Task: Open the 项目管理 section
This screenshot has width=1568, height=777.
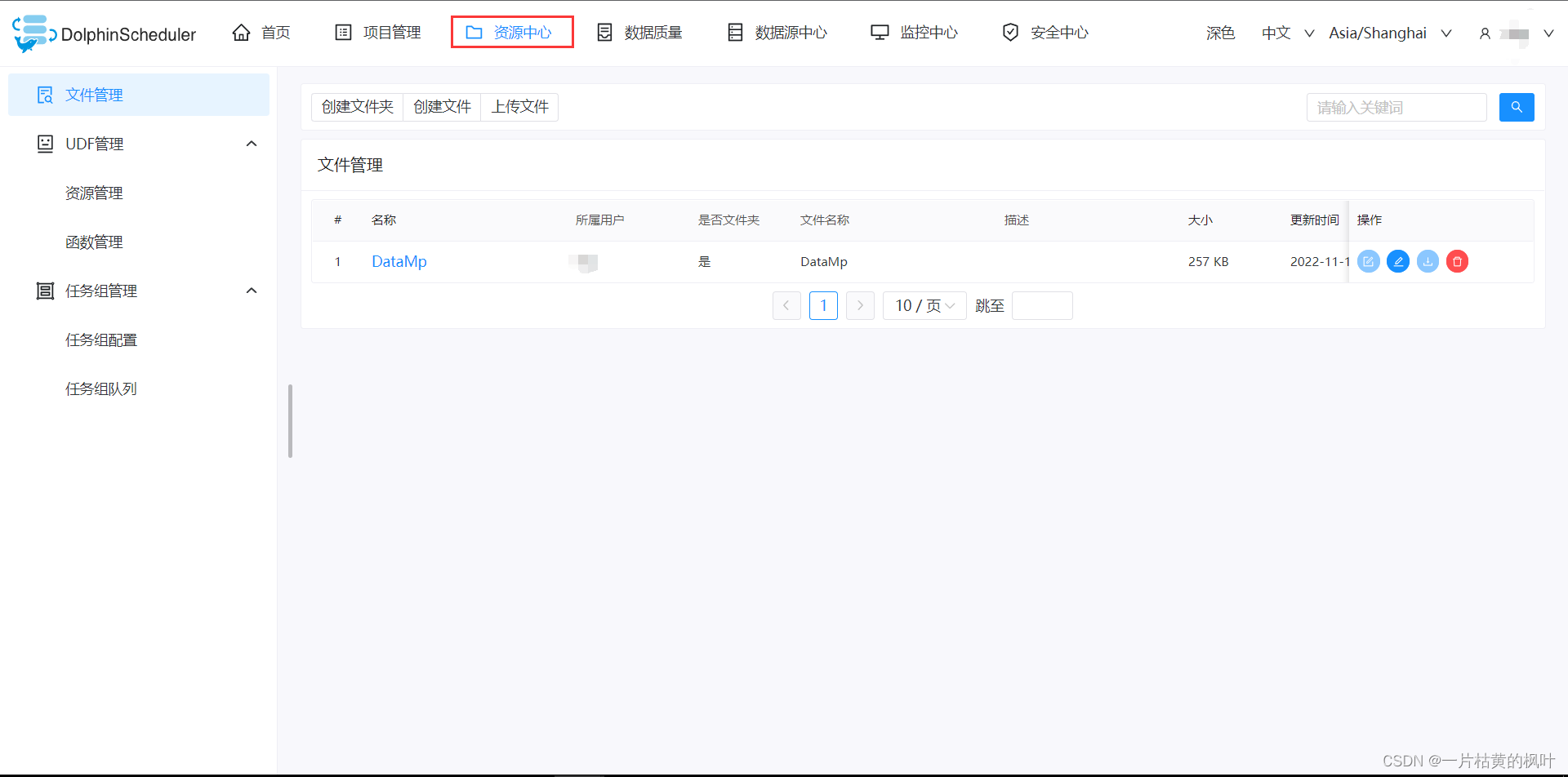Action: pos(378,33)
